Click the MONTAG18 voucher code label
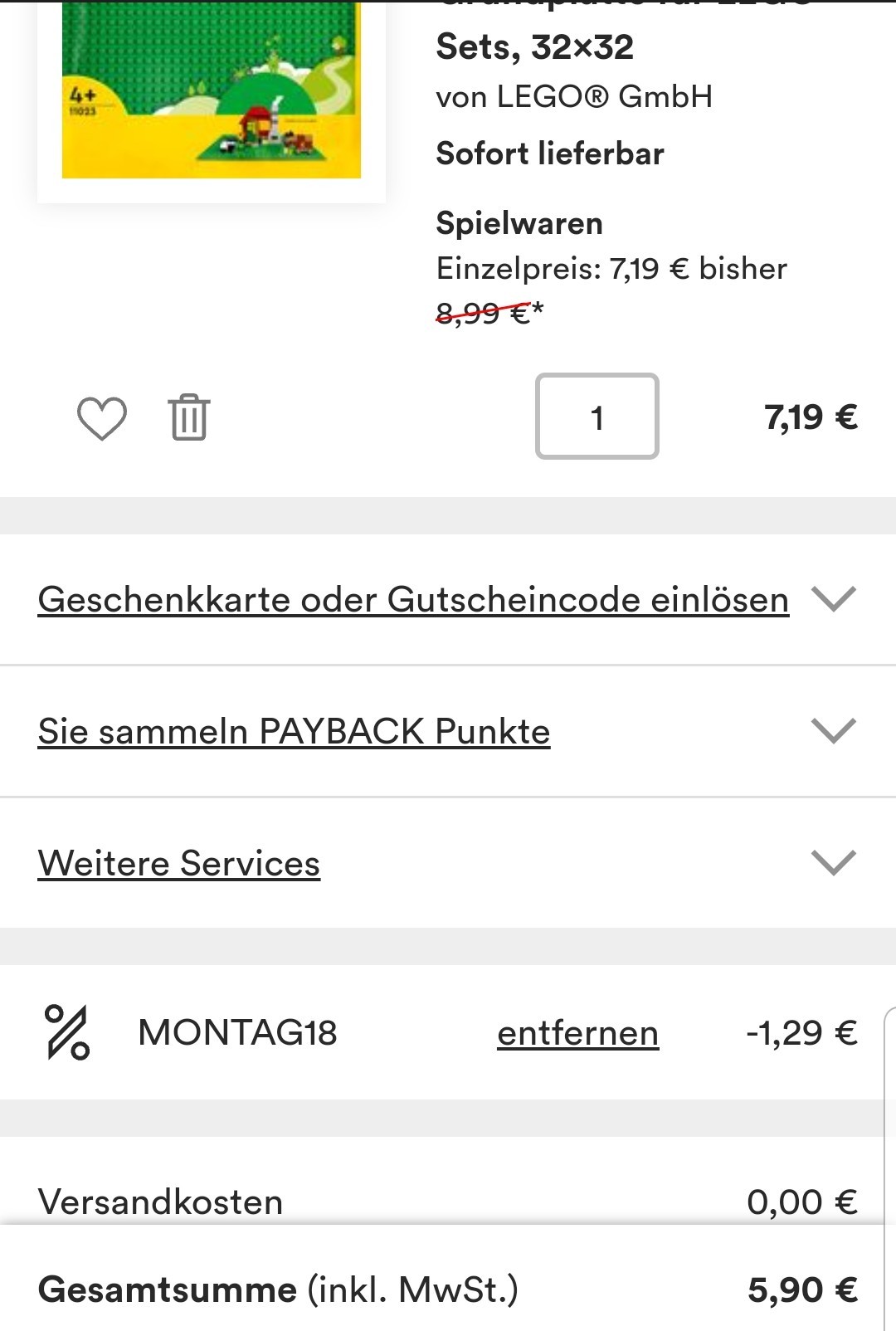Image resolution: width=896 pixels, height=1331 pixels. [x=237, y=1033]
